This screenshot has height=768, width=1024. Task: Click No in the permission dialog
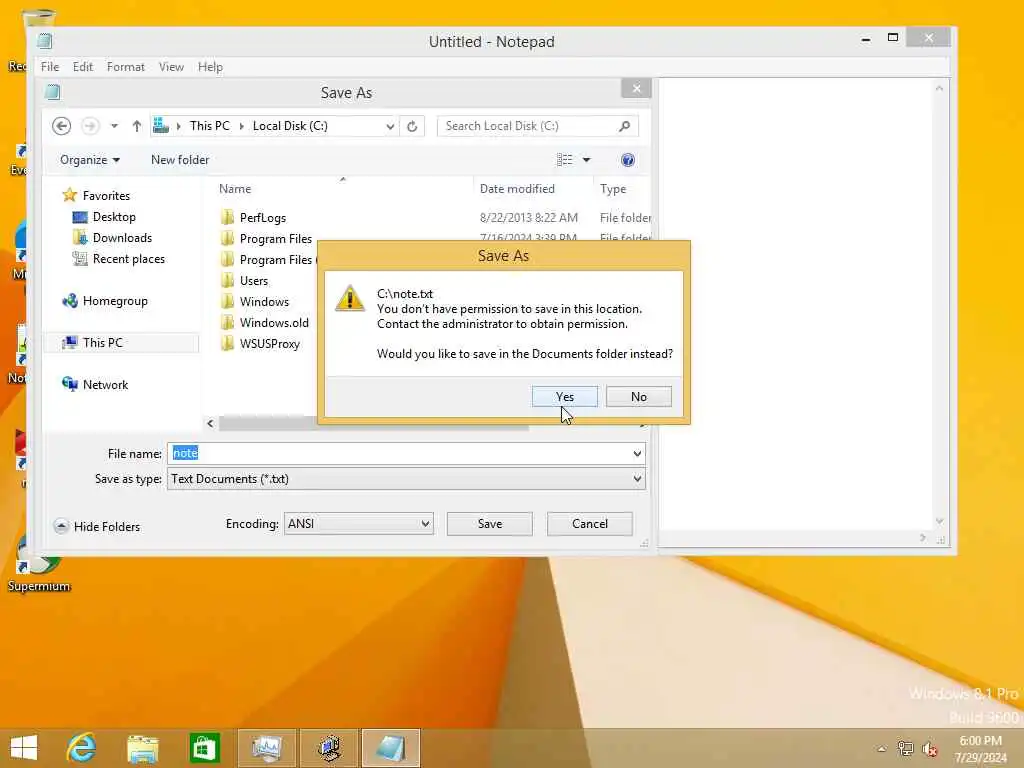coord(638,396)
